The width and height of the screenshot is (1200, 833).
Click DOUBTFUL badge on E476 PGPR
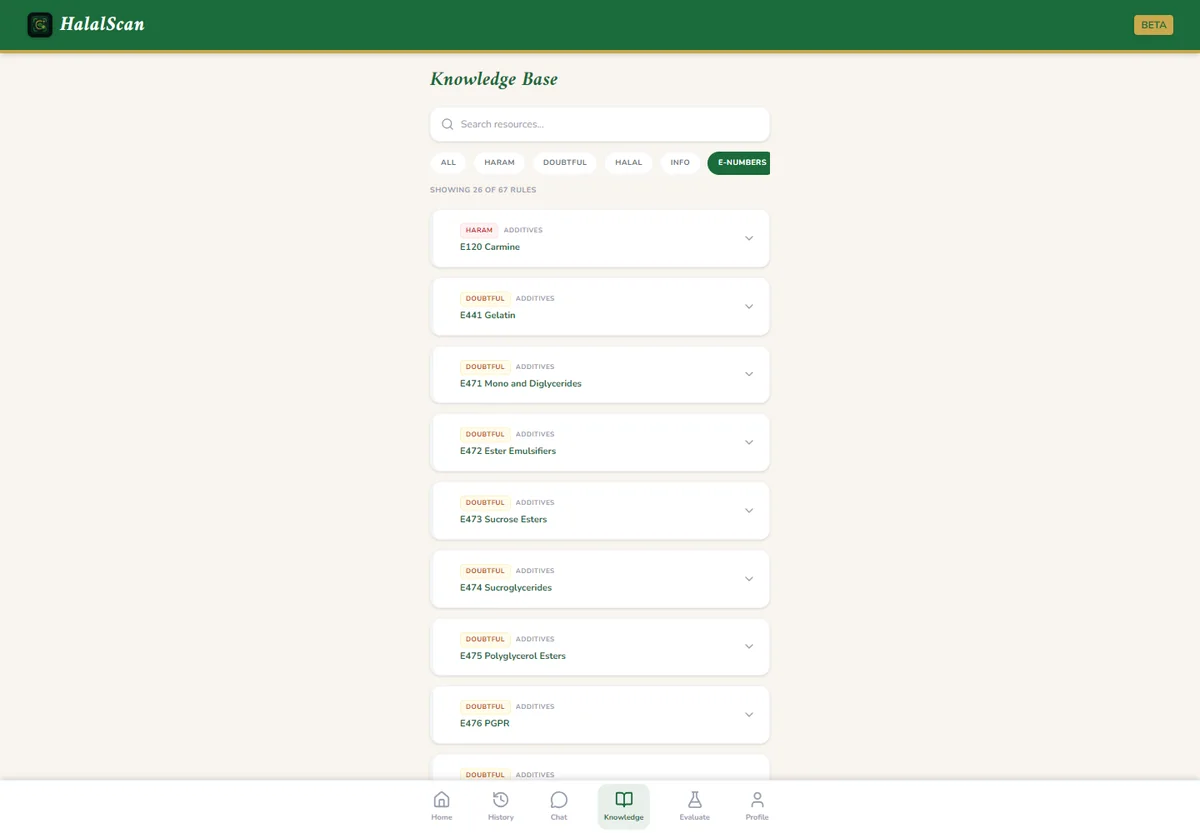(485, 707)
